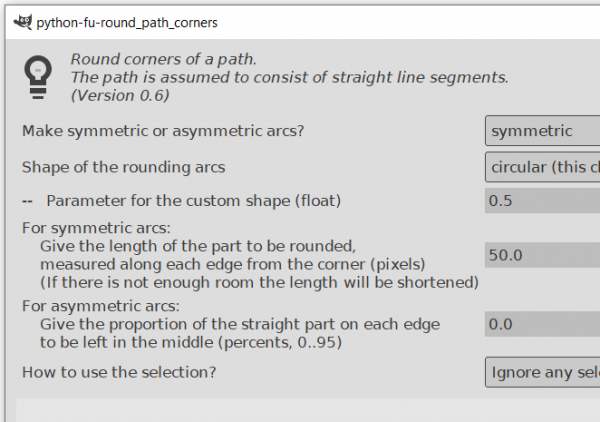Focus the symmetric arc length field showing 50.0
The height and width of the screenshot is (422, 600).
(x=541, y=255)
